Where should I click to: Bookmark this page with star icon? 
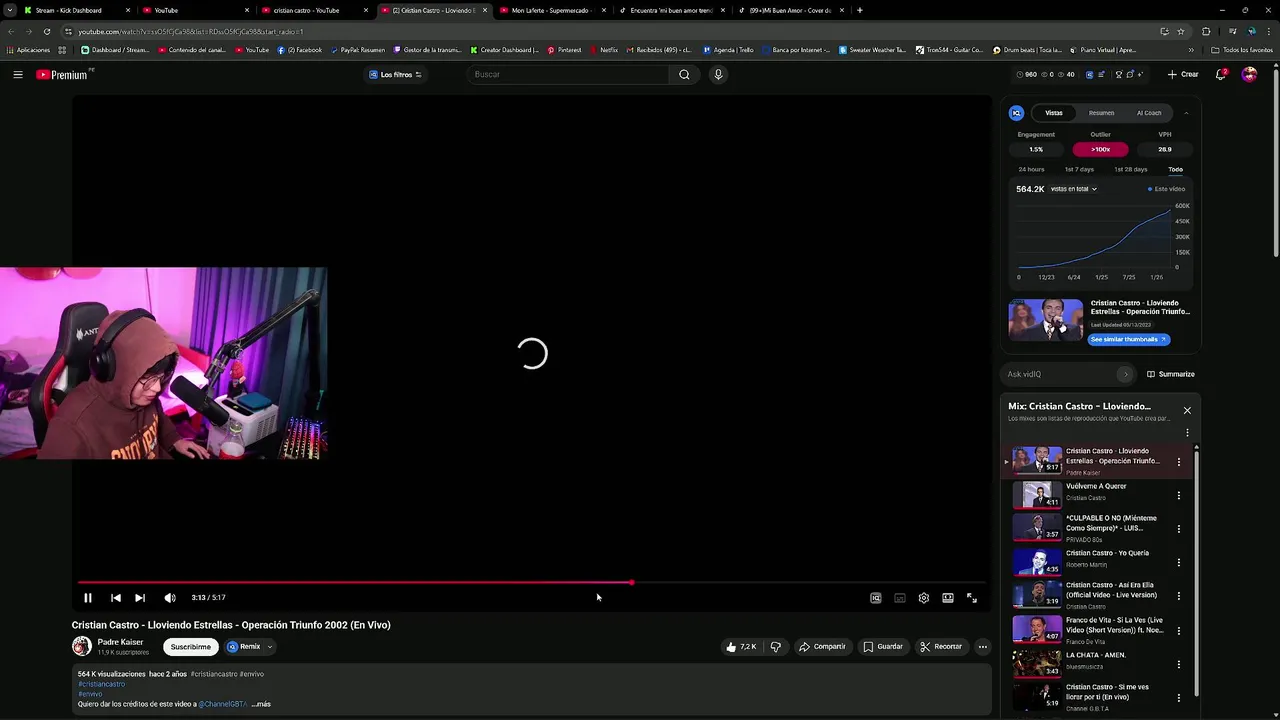point(1180,31)
